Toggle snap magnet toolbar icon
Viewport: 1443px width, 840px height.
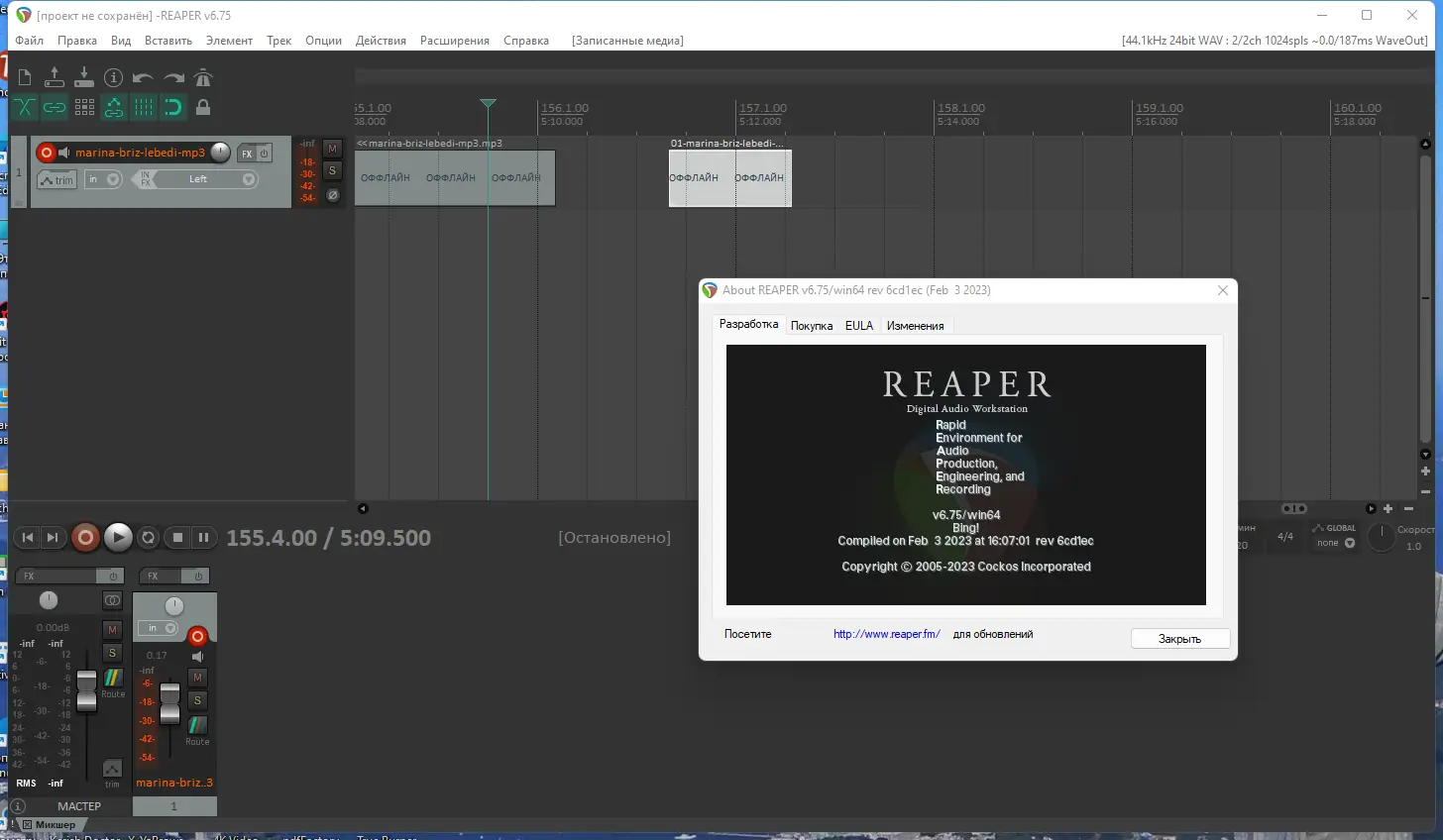[173, 107]
